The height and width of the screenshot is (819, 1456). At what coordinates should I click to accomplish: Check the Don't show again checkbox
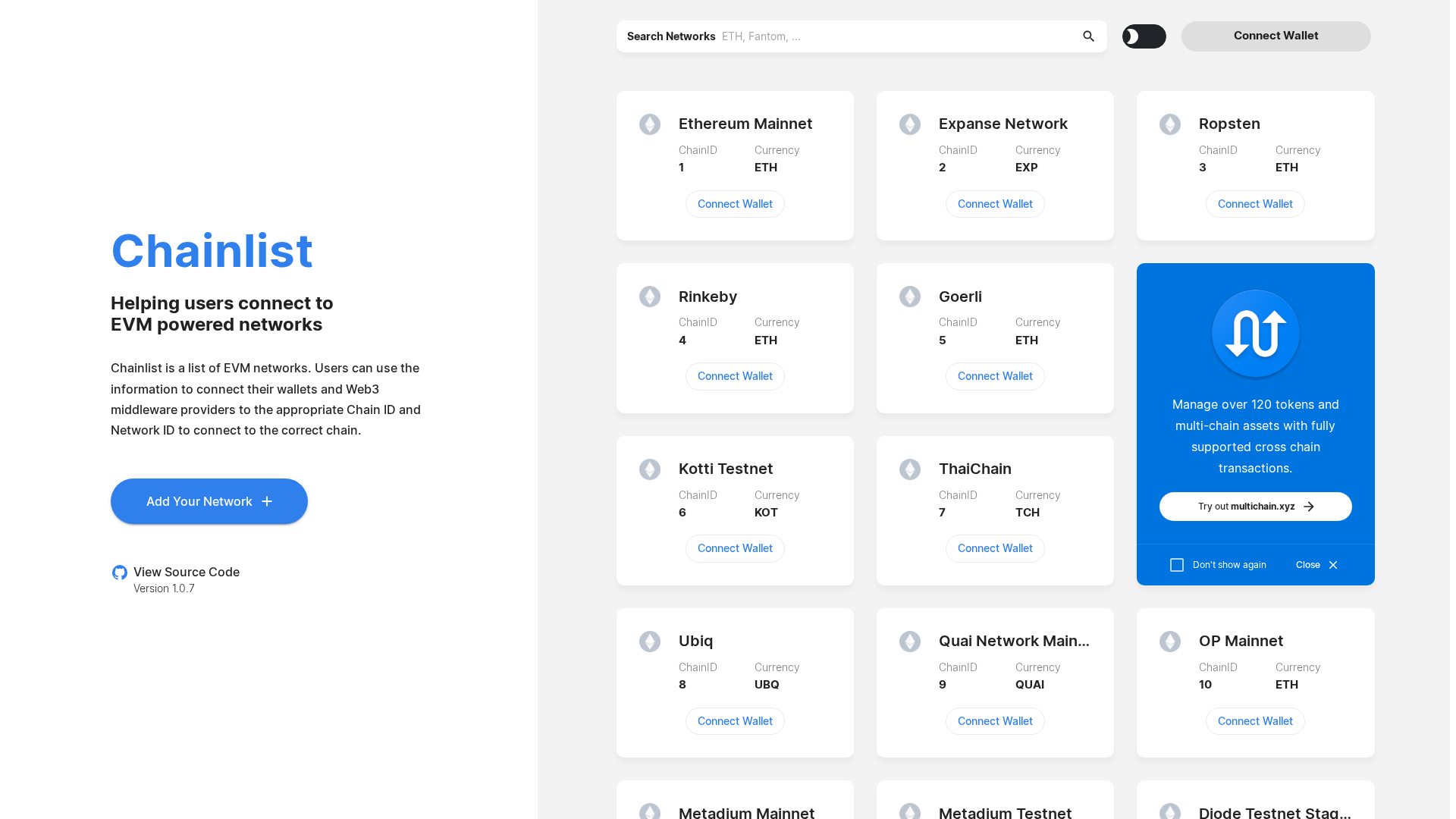pyautogui.click(x=1177, y=565)
